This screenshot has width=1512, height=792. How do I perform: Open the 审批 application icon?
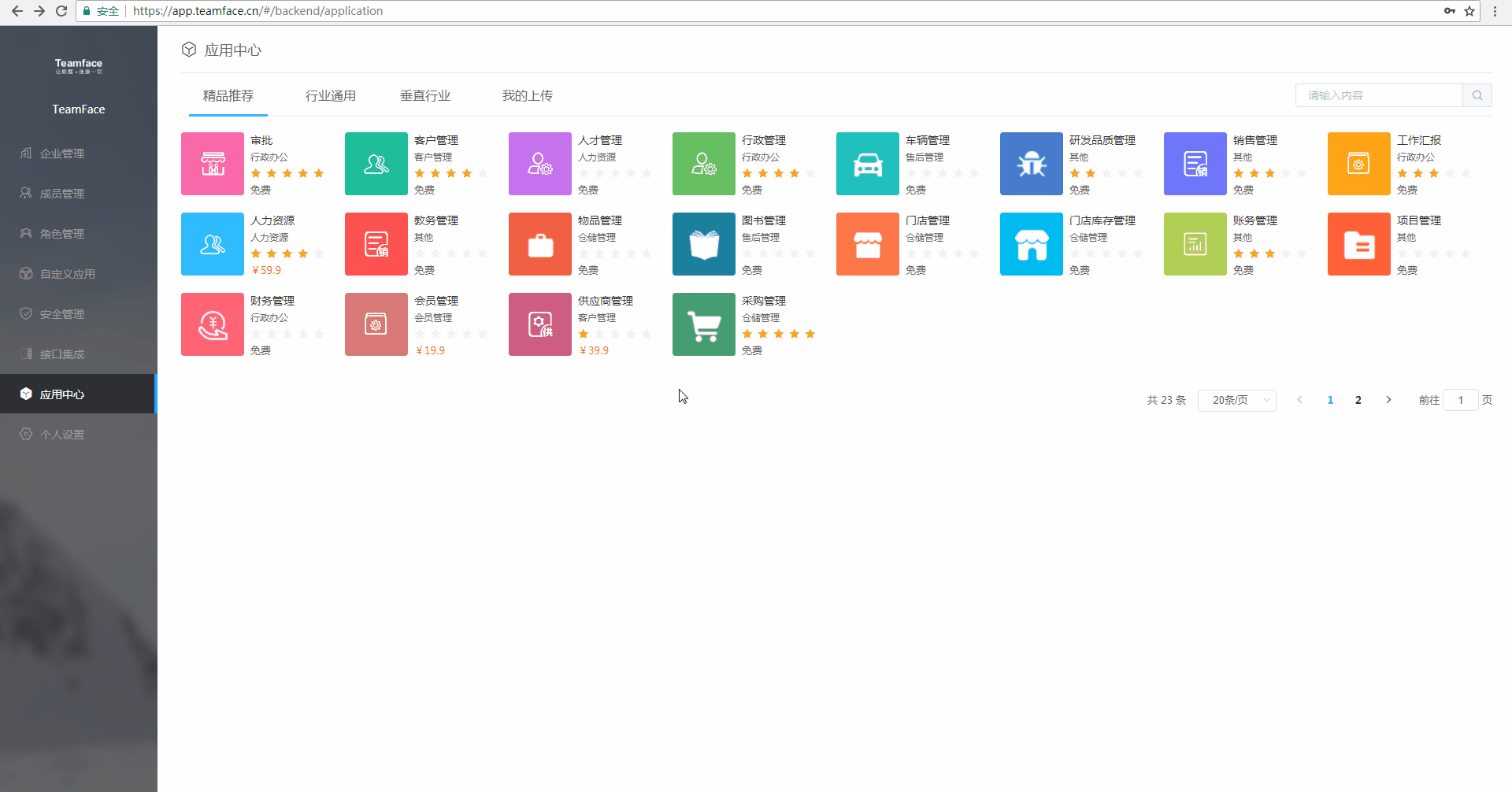click(212, 163)
